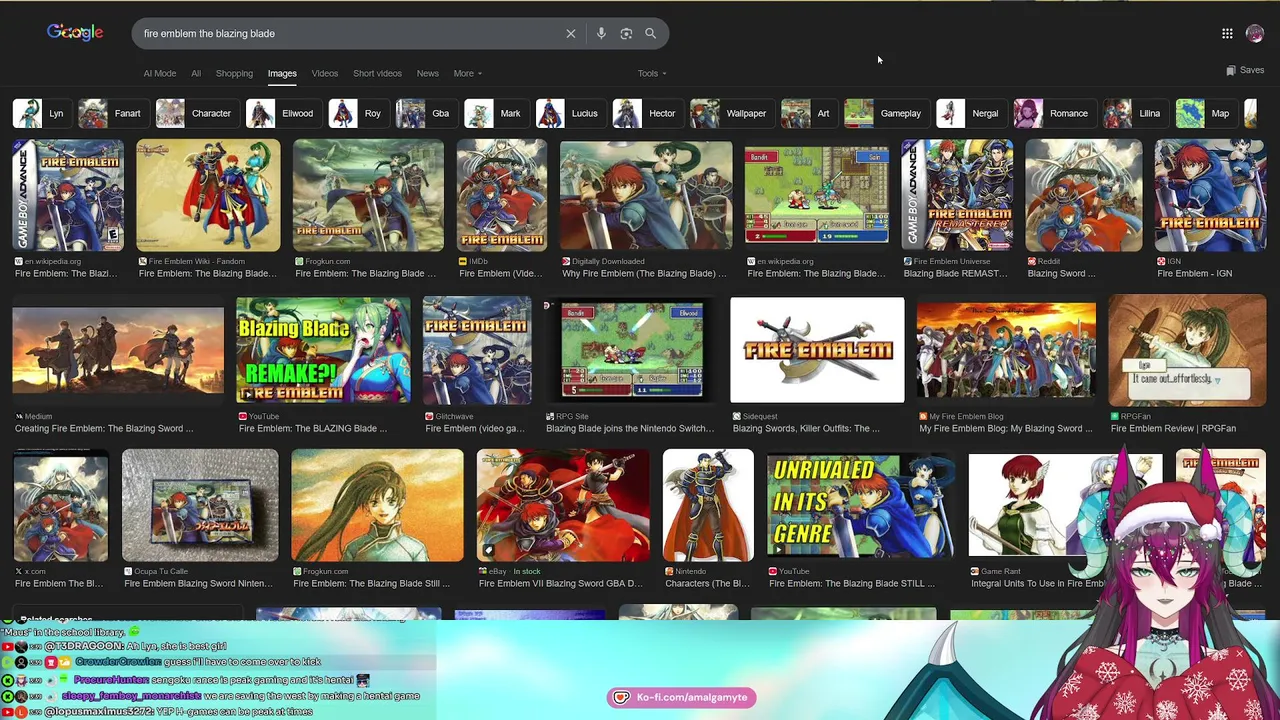Select the Eliwood filter chip
Image resolution: width=1280 pixels, height=720 pixels.
282,113
